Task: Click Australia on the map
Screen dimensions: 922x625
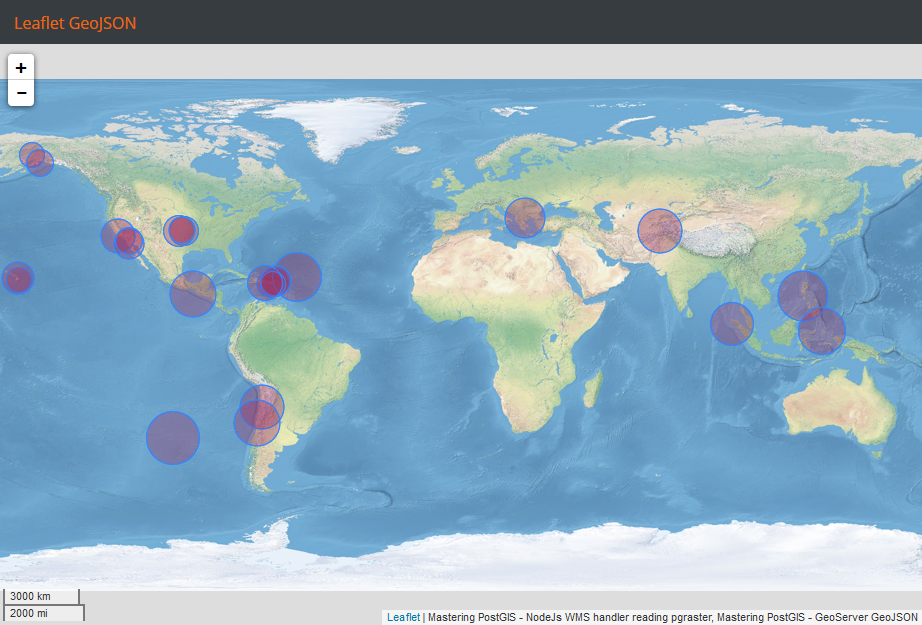Action: click(x=838, y=406)
